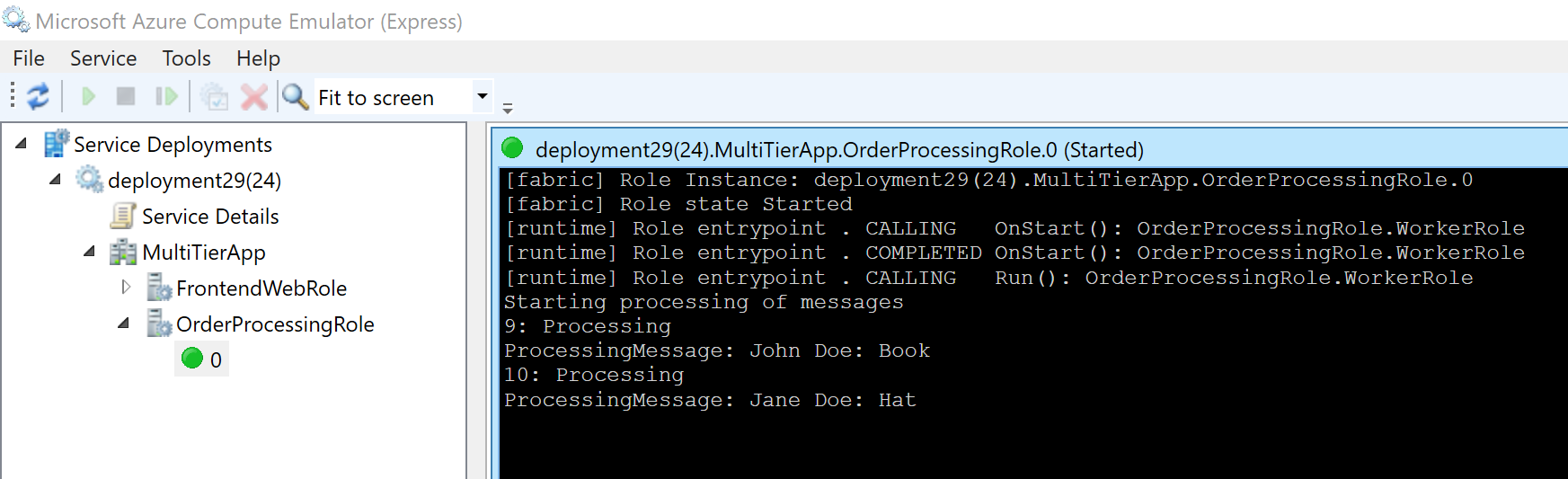Click the Suspend/step play icon
1568x479 pixels.
click(166, 96)
